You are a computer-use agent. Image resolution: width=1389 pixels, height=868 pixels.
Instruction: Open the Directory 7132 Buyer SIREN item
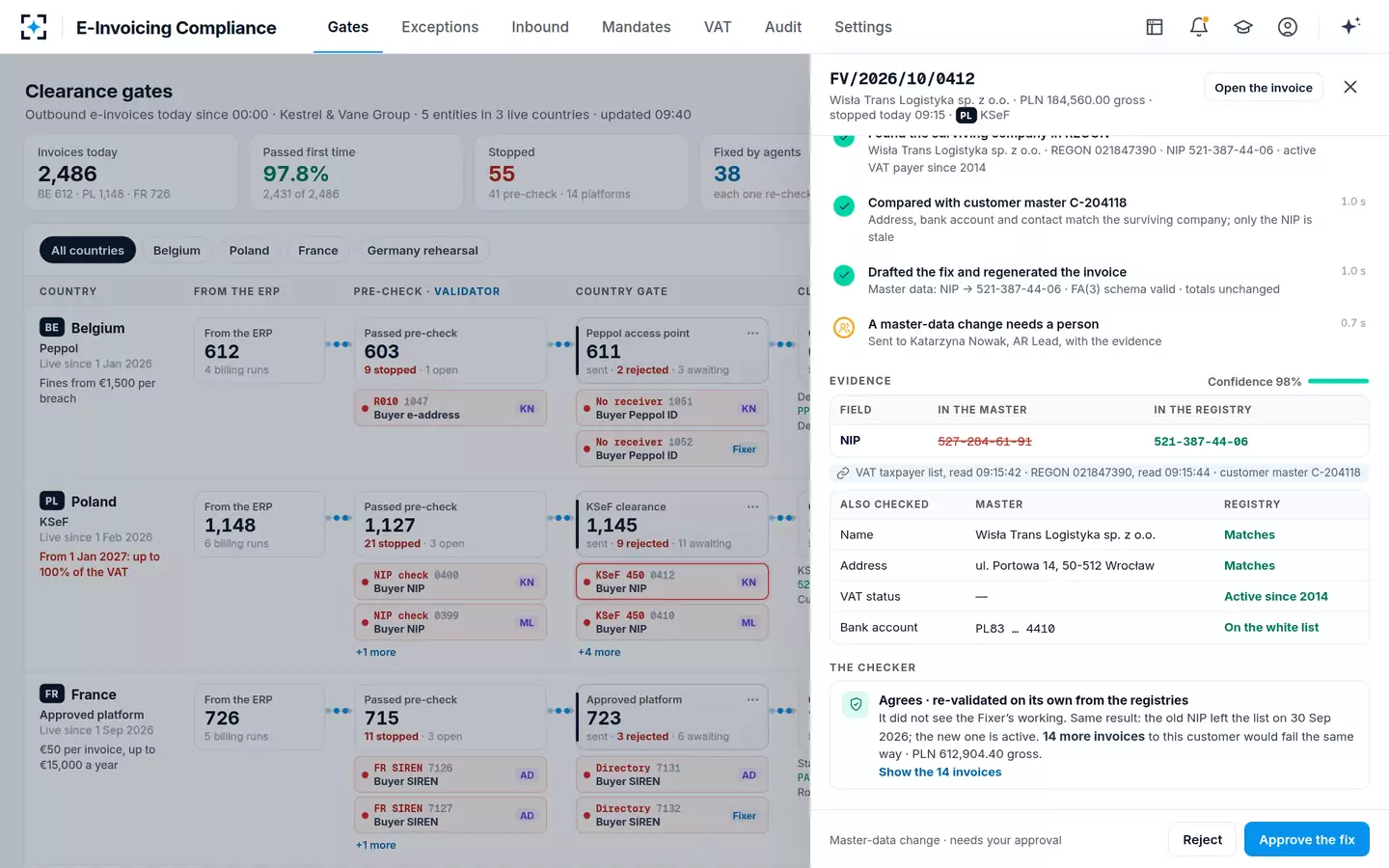click(x=672, y=815)
